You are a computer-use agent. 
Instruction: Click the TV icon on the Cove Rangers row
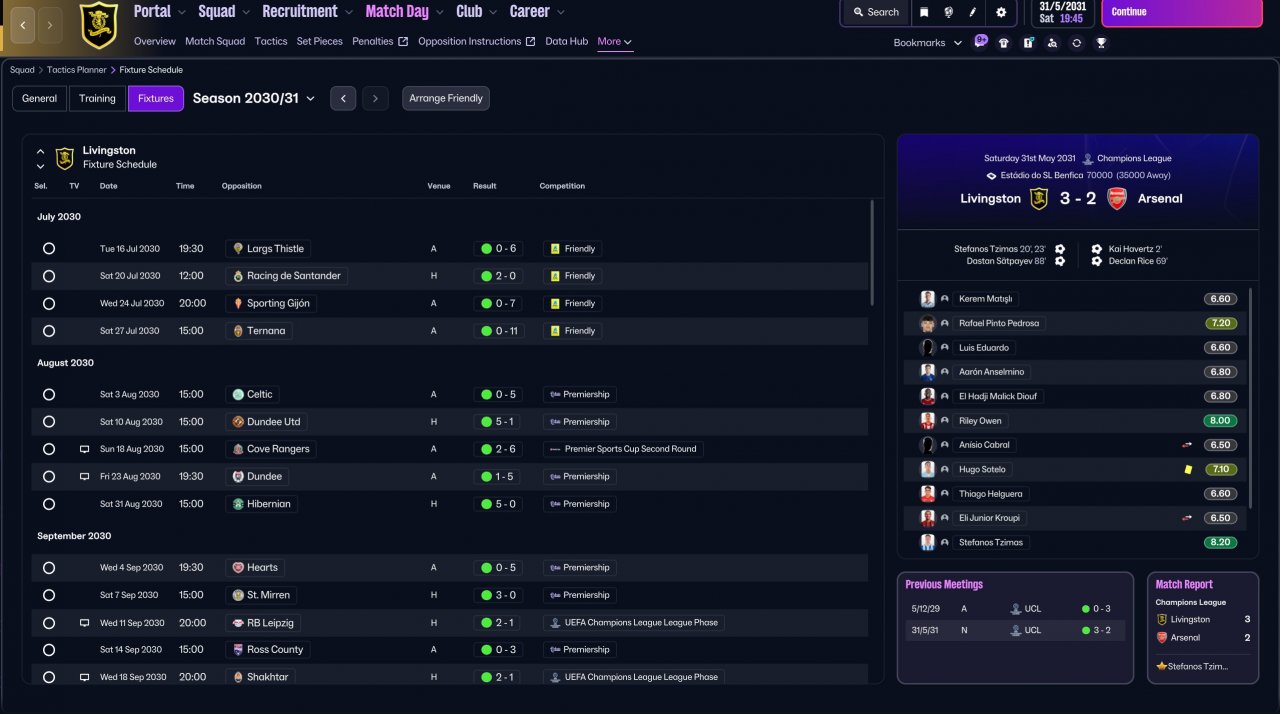tap(85, 449)
